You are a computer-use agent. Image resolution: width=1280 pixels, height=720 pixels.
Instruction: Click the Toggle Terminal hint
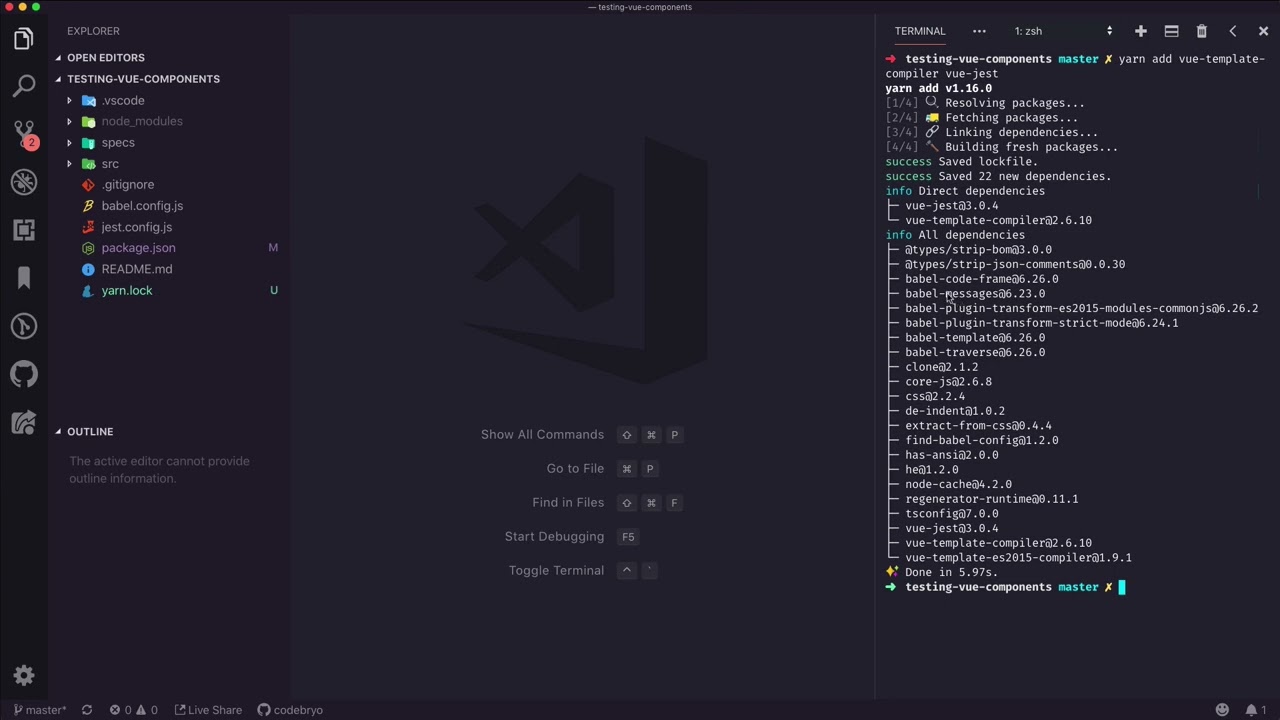click(556, 571)
